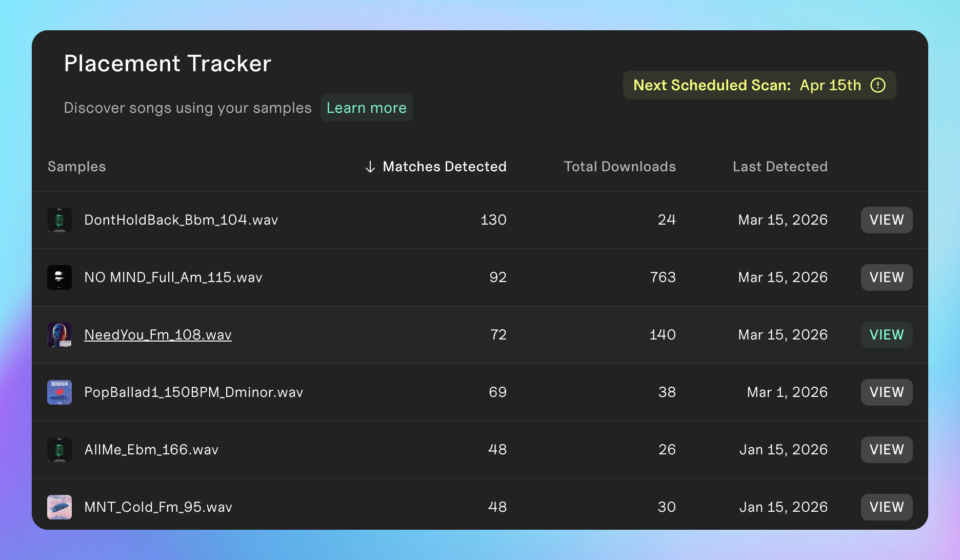Screen dimensions: 960x560
Task: Click the sort arrow next to Matches Detected
Action: click(x=370, y=166)
